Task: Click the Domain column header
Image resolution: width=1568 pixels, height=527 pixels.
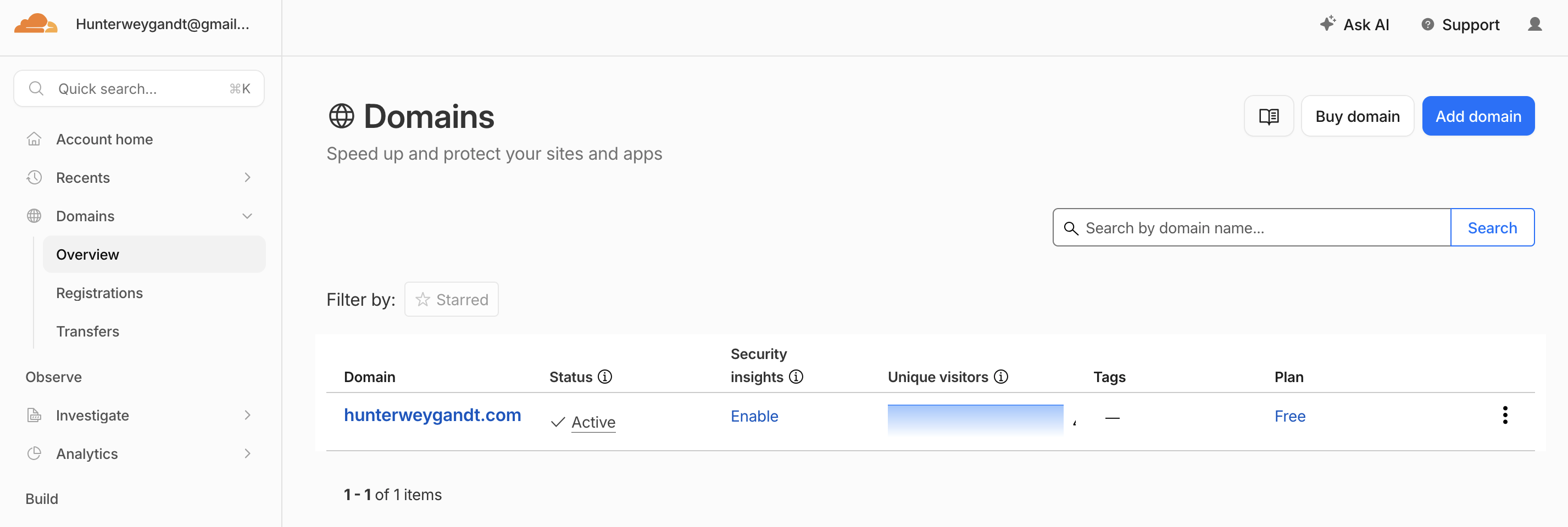Action: [370, 377]
